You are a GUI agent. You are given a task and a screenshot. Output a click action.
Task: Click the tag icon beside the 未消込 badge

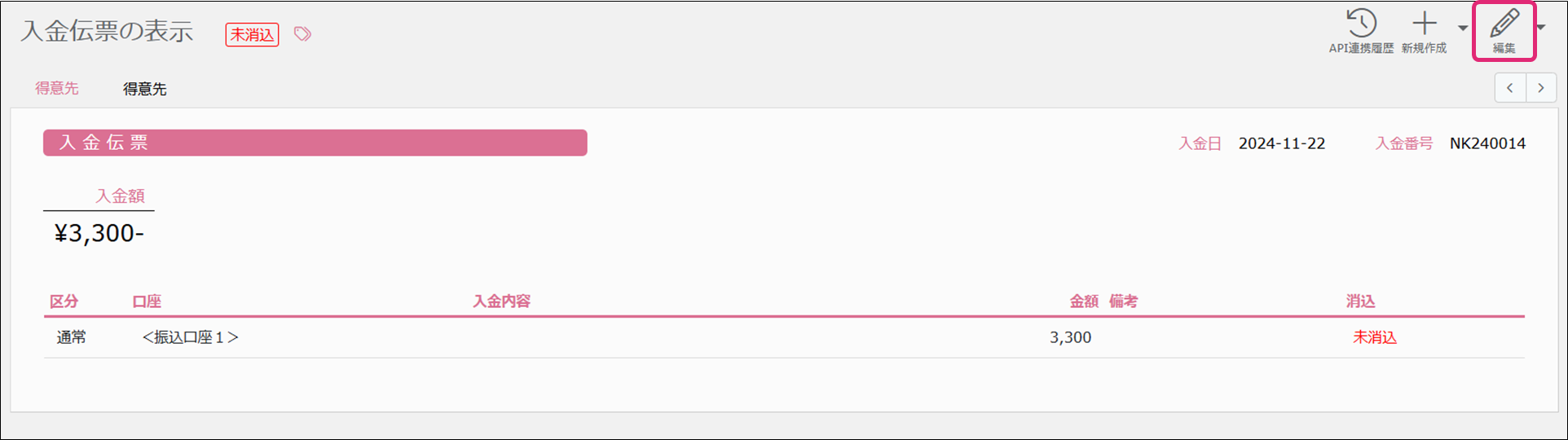pyautogui.click(x=302, y=34)
